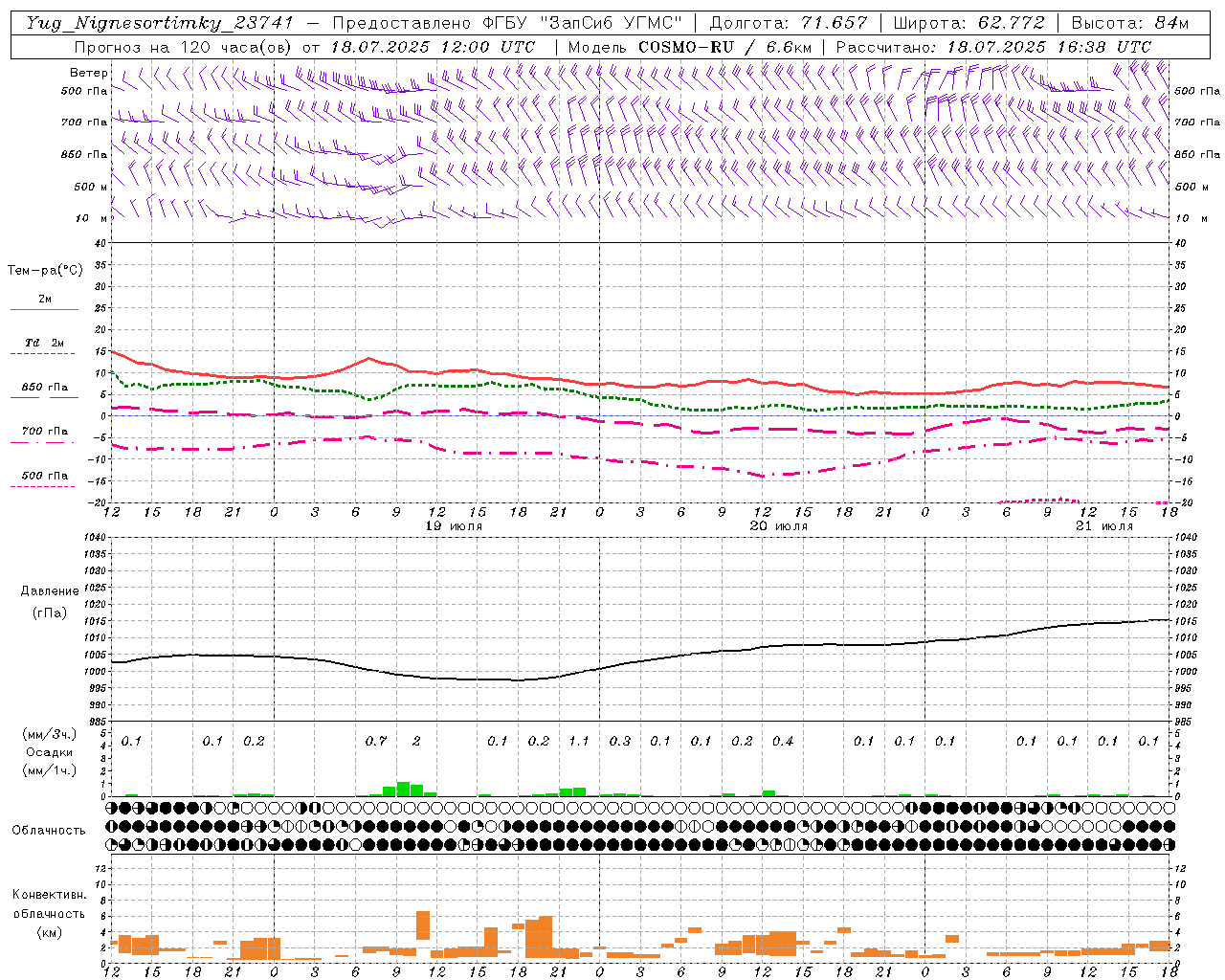Click the "Прогноз на 120 часа(ов)" forecast text
This screenshot has width=1225, height=980.
[x=184, y=47]
